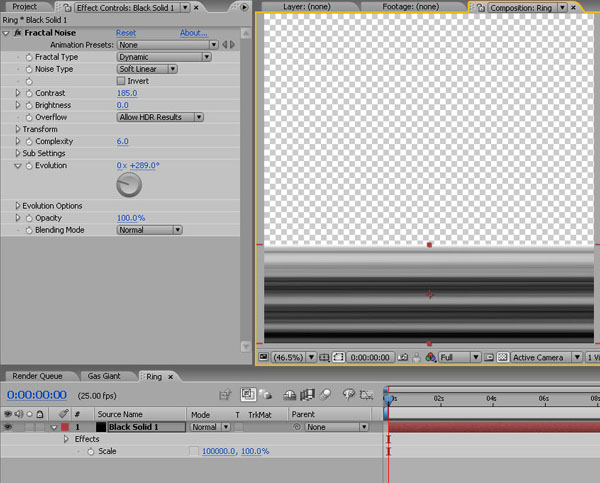The width and height of the screenshot is (600, 483).
Task: Enable the Invert checkbox
Action: [x=122, y=81]
